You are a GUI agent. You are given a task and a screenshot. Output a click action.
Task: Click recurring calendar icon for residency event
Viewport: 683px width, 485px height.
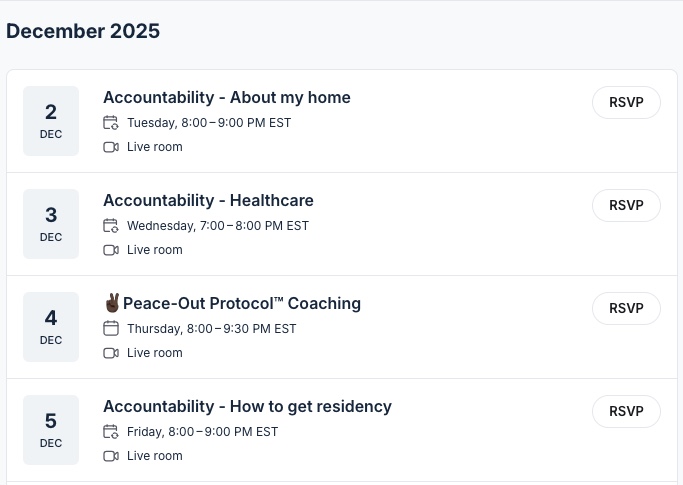(111, 432)
